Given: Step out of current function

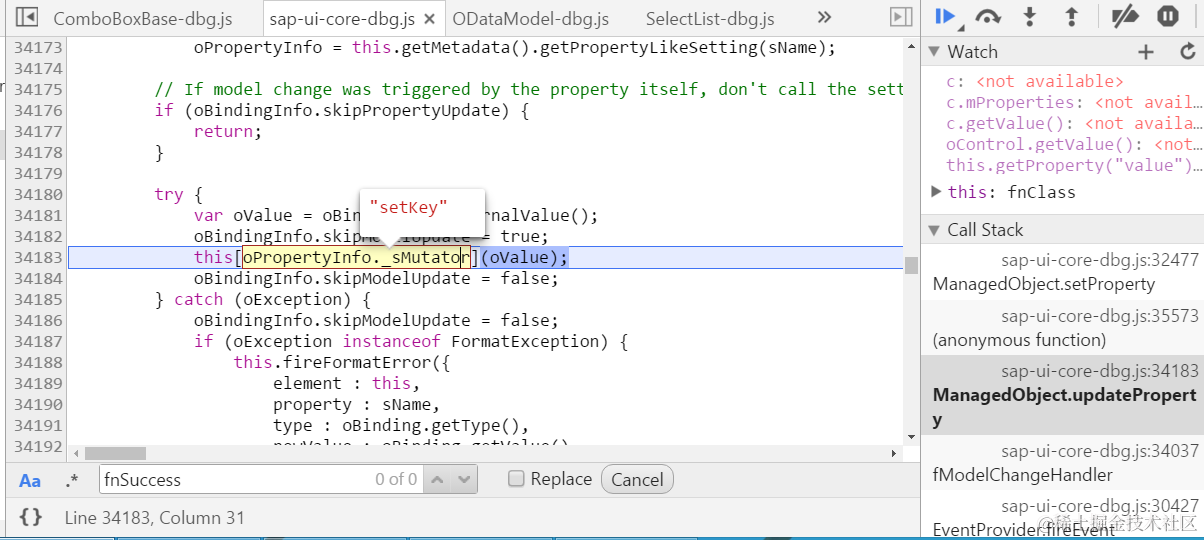Looking at the screenshot, I should coord(1071,16).
